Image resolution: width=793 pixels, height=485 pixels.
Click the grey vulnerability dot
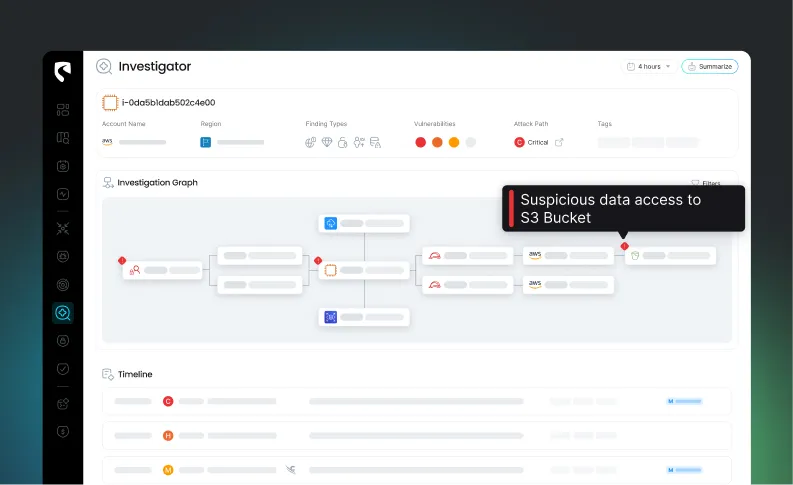coord(470,143)
